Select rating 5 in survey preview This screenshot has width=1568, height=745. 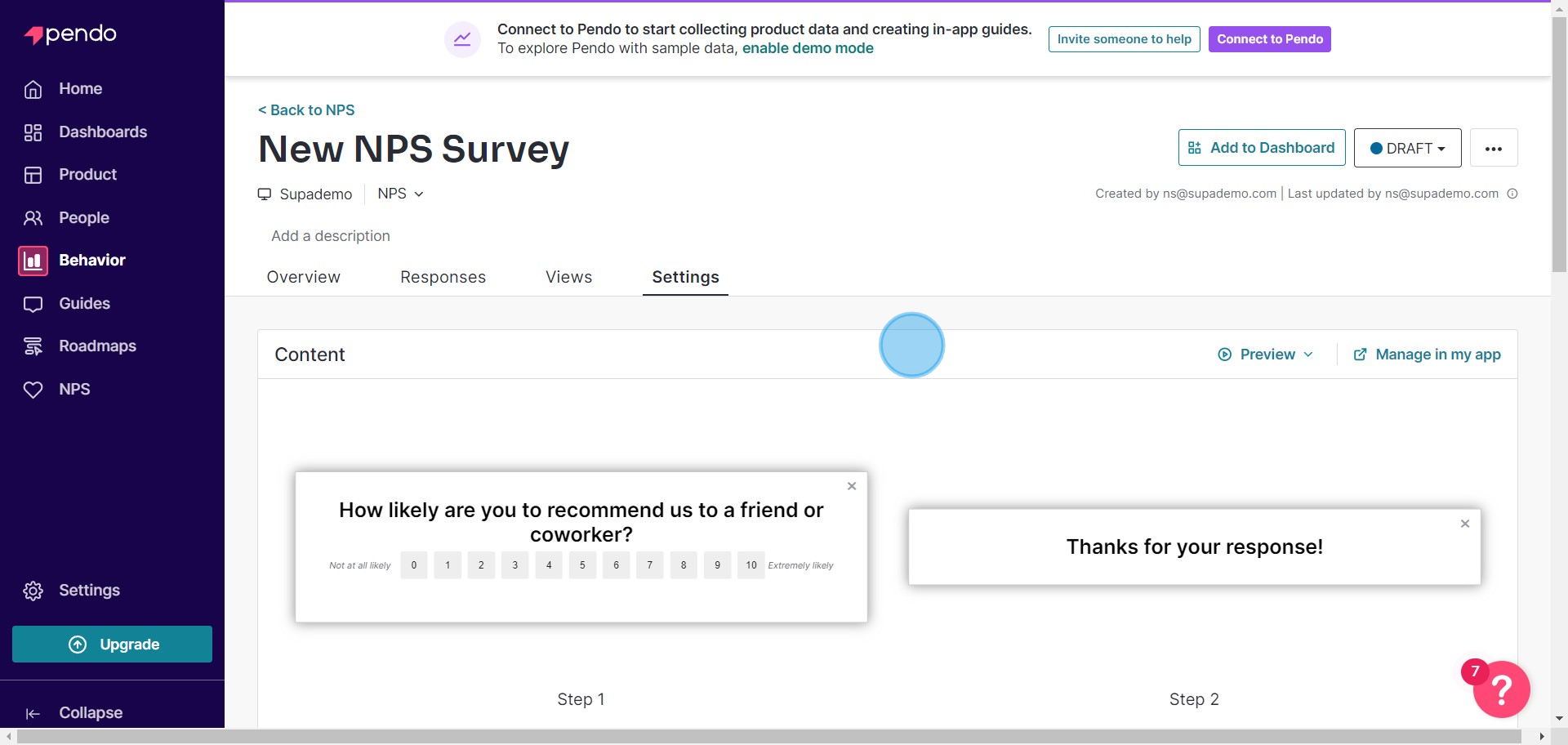[x=582, y=565]
